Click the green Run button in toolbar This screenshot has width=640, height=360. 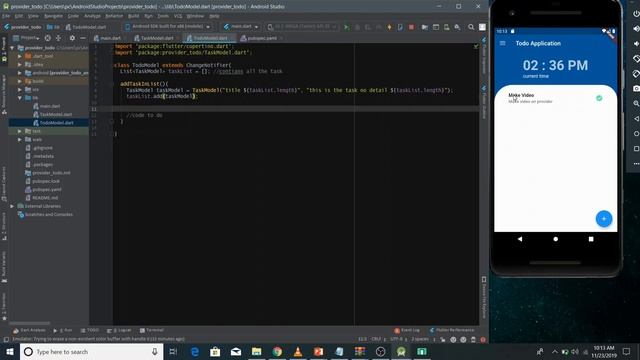click(x=346, y=27)
